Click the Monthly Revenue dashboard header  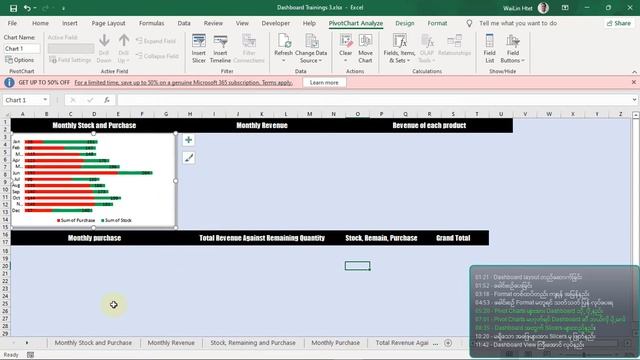(262, 125)
